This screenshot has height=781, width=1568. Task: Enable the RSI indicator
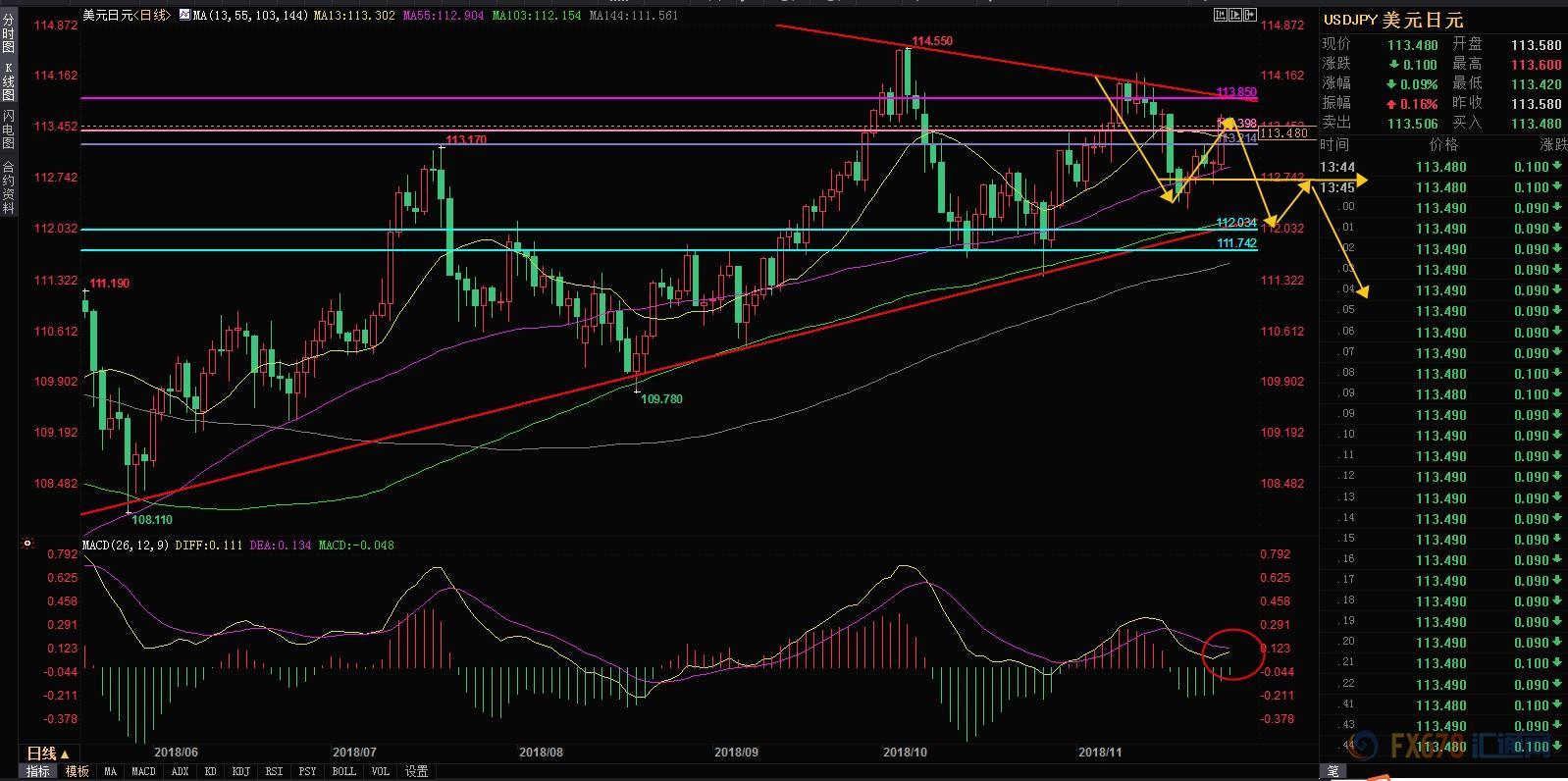click(274, 771)
